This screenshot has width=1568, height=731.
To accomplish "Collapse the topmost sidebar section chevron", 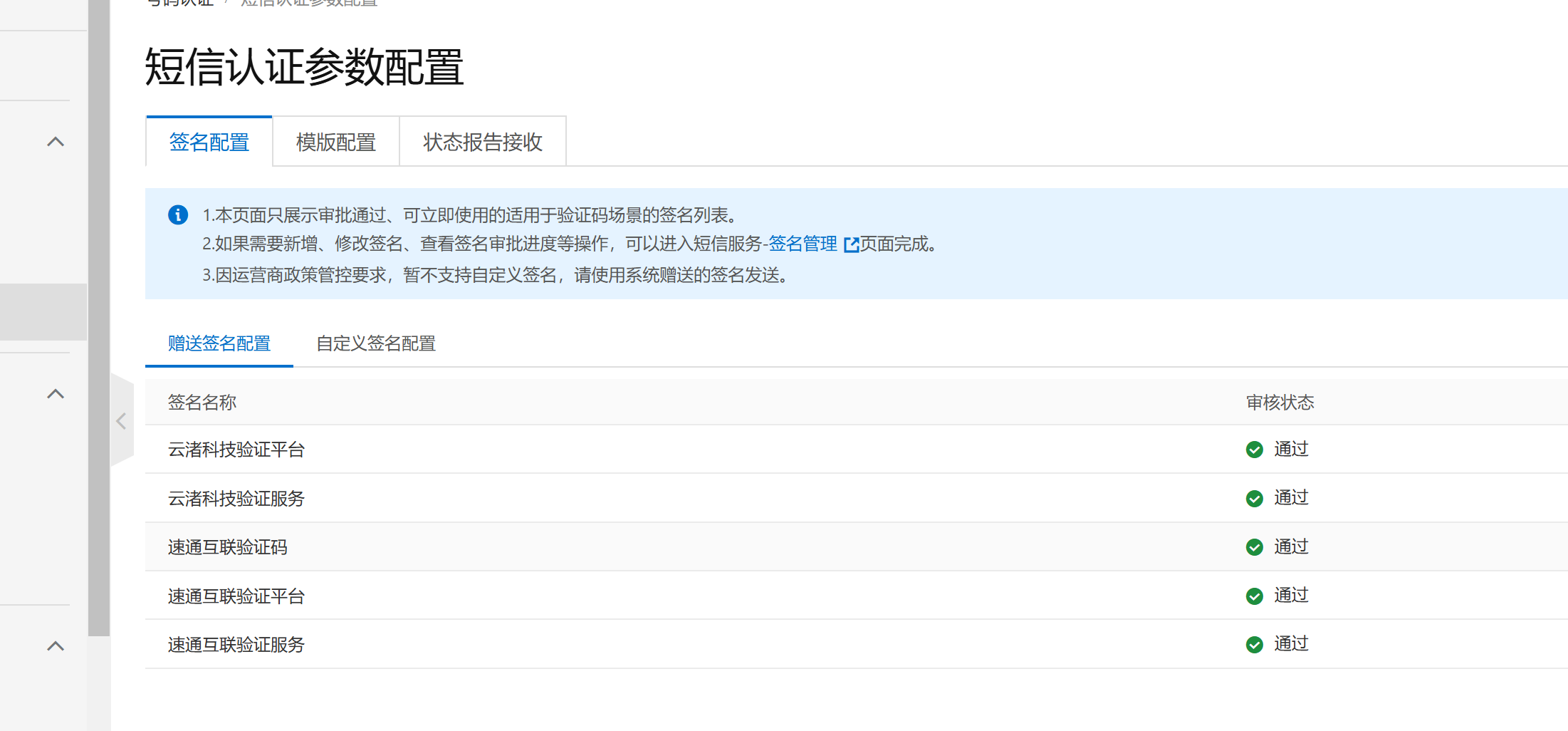I will tap(56, 142).
